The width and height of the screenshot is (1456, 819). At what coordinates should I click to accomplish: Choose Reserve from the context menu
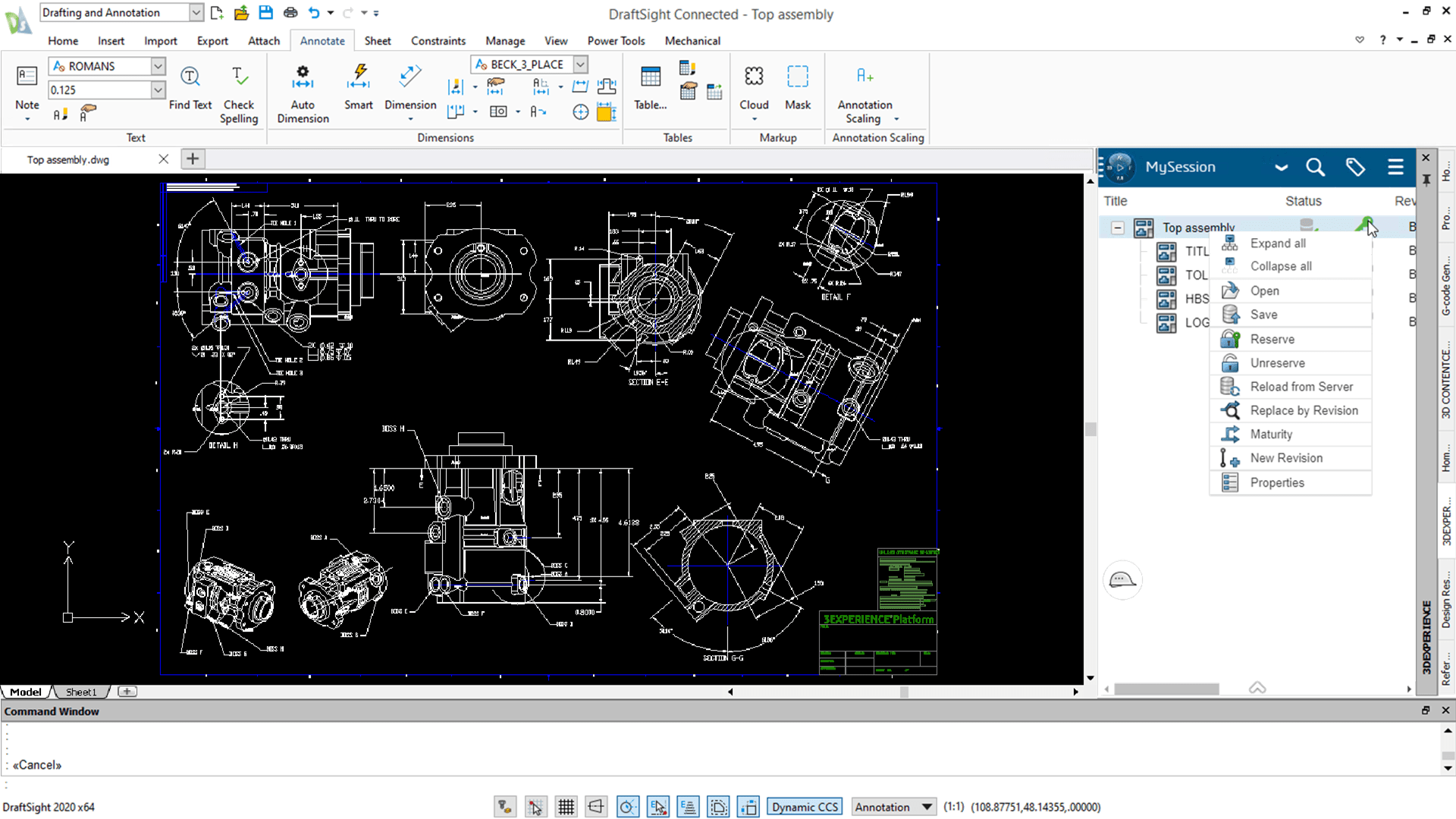(x=1272, y=339)
